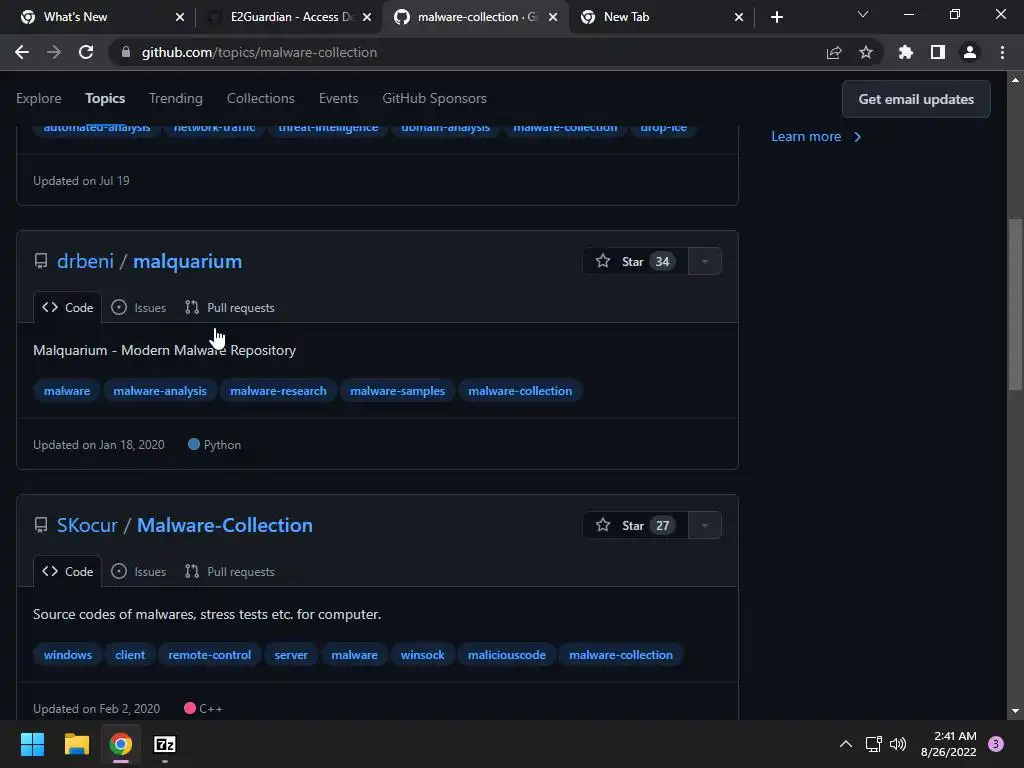This screenshot has width=1024, height=768.
Task: Go forward using browser forward arrow
Action: click(54, 52)
